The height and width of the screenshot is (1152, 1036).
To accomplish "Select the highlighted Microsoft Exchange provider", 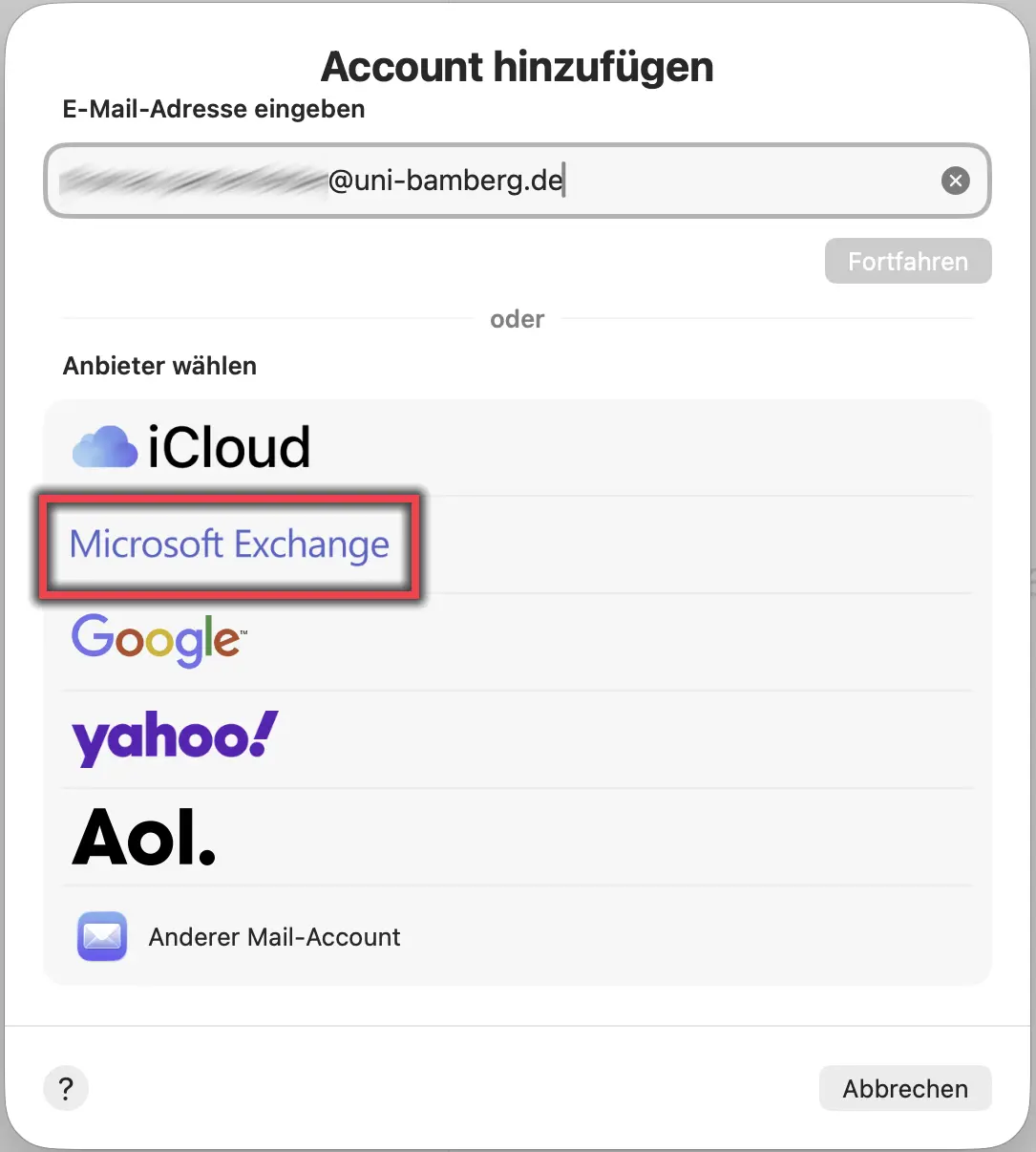I will click(229, 544).
